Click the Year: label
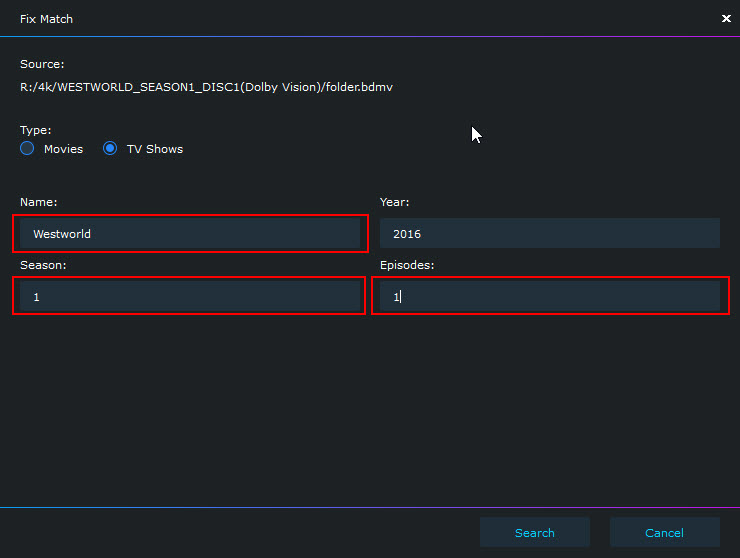740x558 pixels. 394,202
